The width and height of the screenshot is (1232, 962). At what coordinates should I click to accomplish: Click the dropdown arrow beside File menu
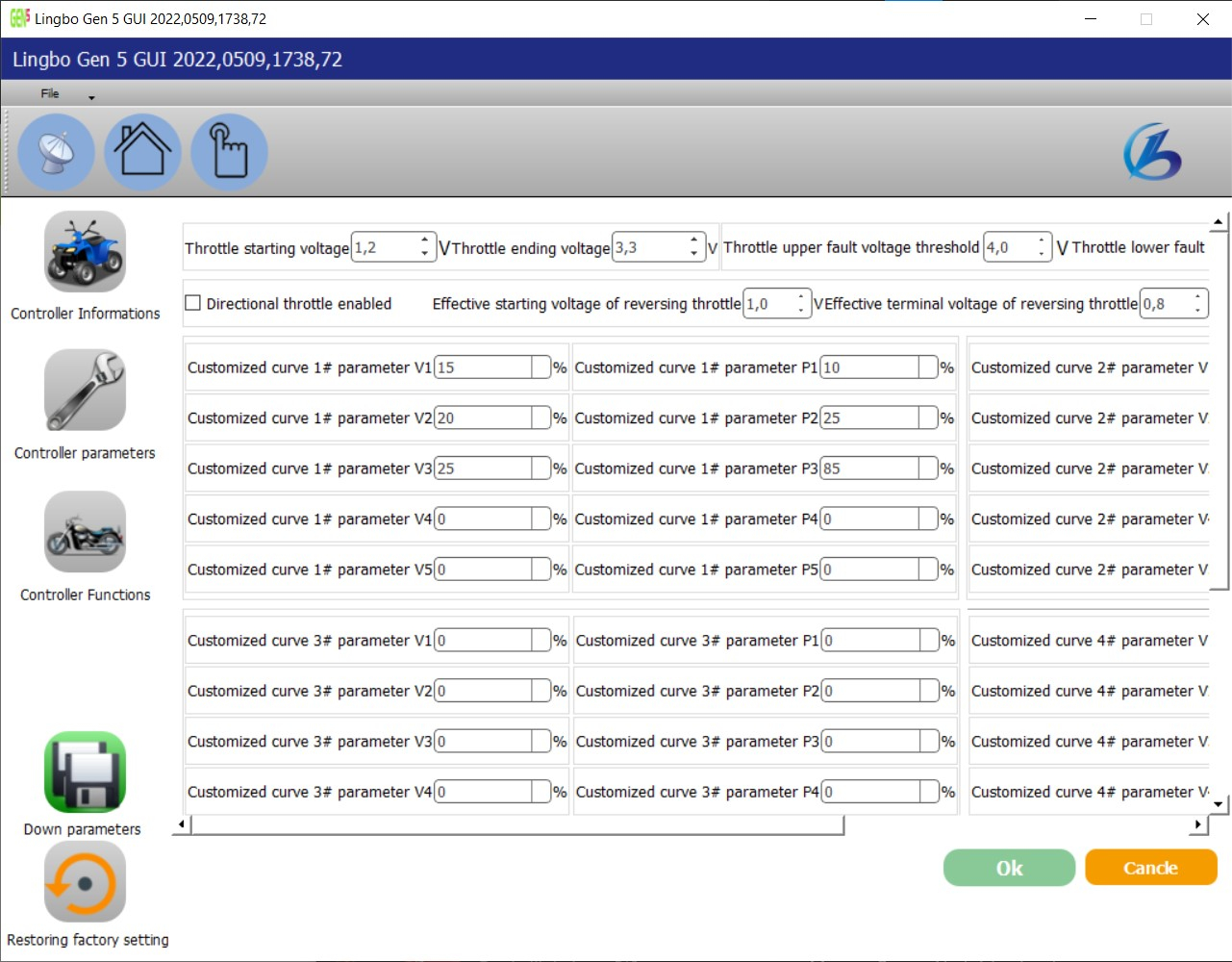click(91, 97)
